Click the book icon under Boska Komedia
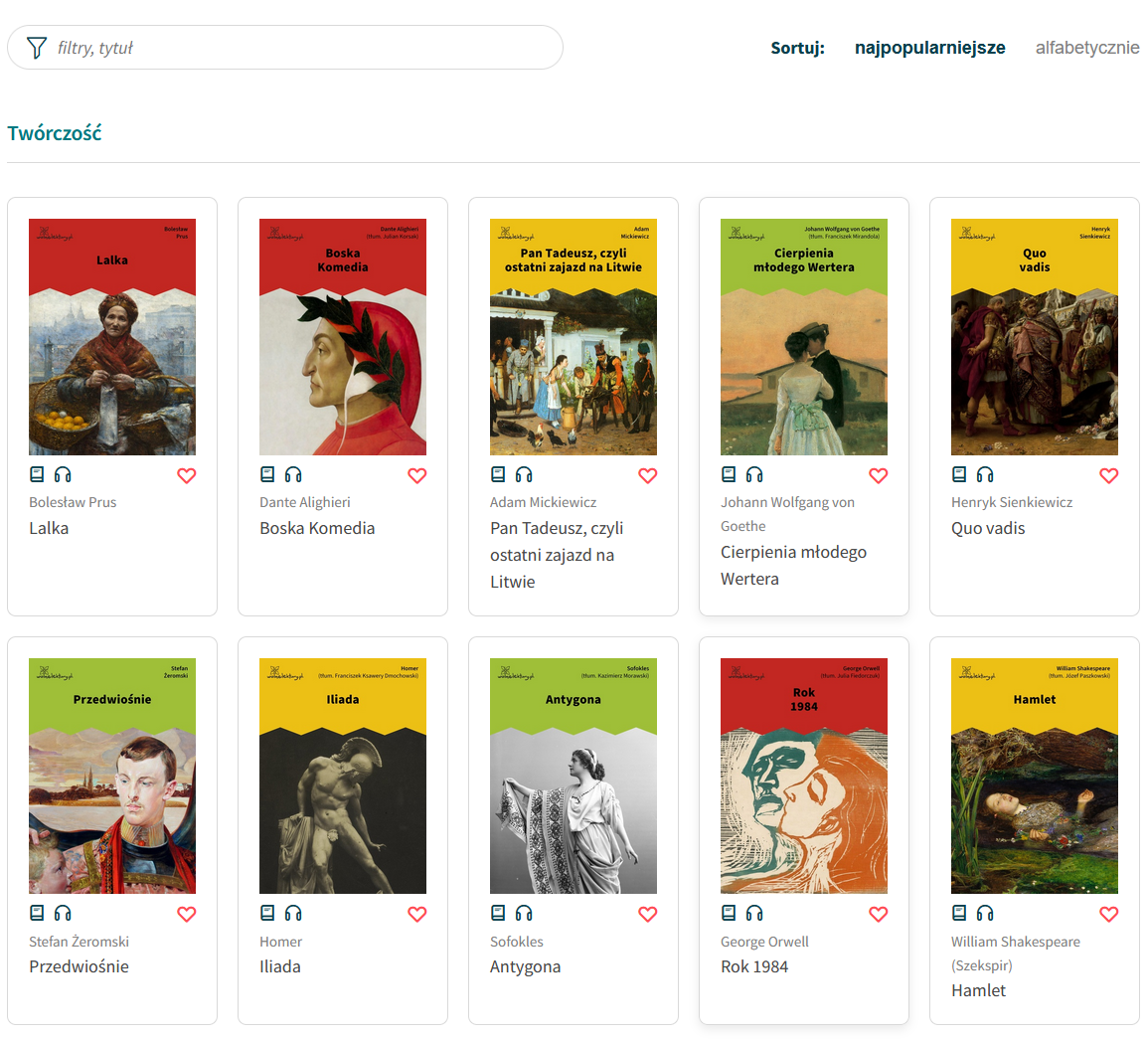The width and height of the screenshot is (1148, 1040). (x=267, y=474)
